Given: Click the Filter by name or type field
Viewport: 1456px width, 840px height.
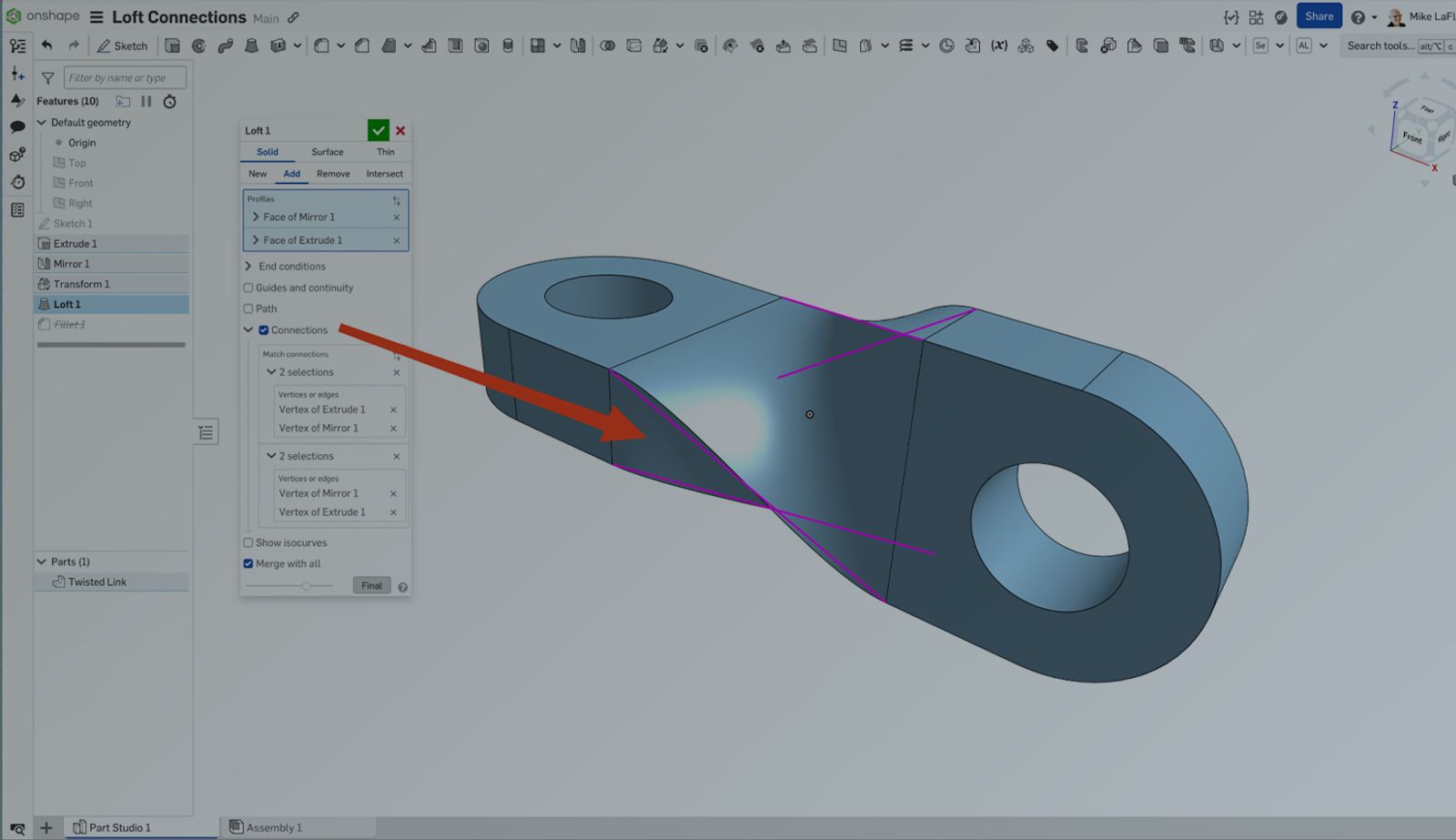Looking at the screenshot, I should [x=125, y=78].
